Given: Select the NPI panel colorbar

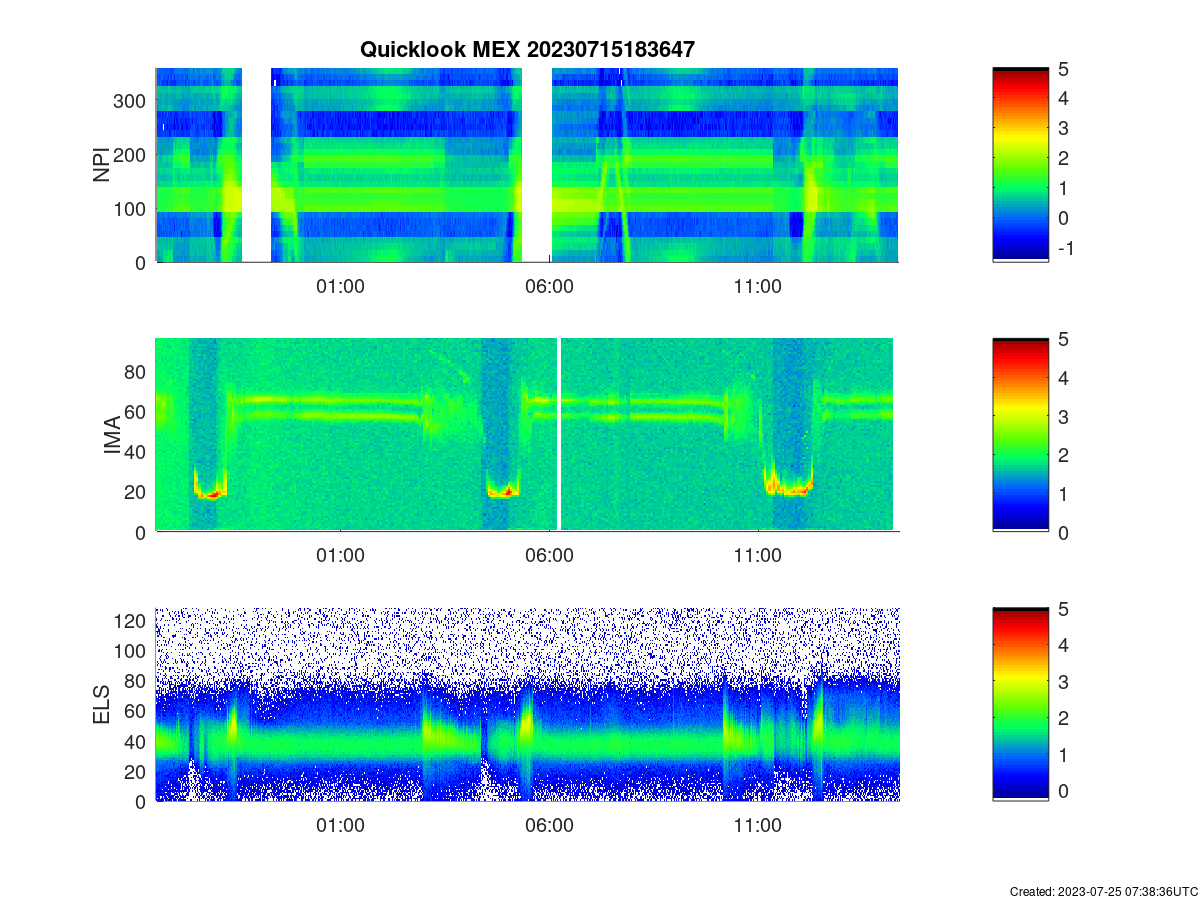Looking at the screenshot, I should tap(1020, 165).
